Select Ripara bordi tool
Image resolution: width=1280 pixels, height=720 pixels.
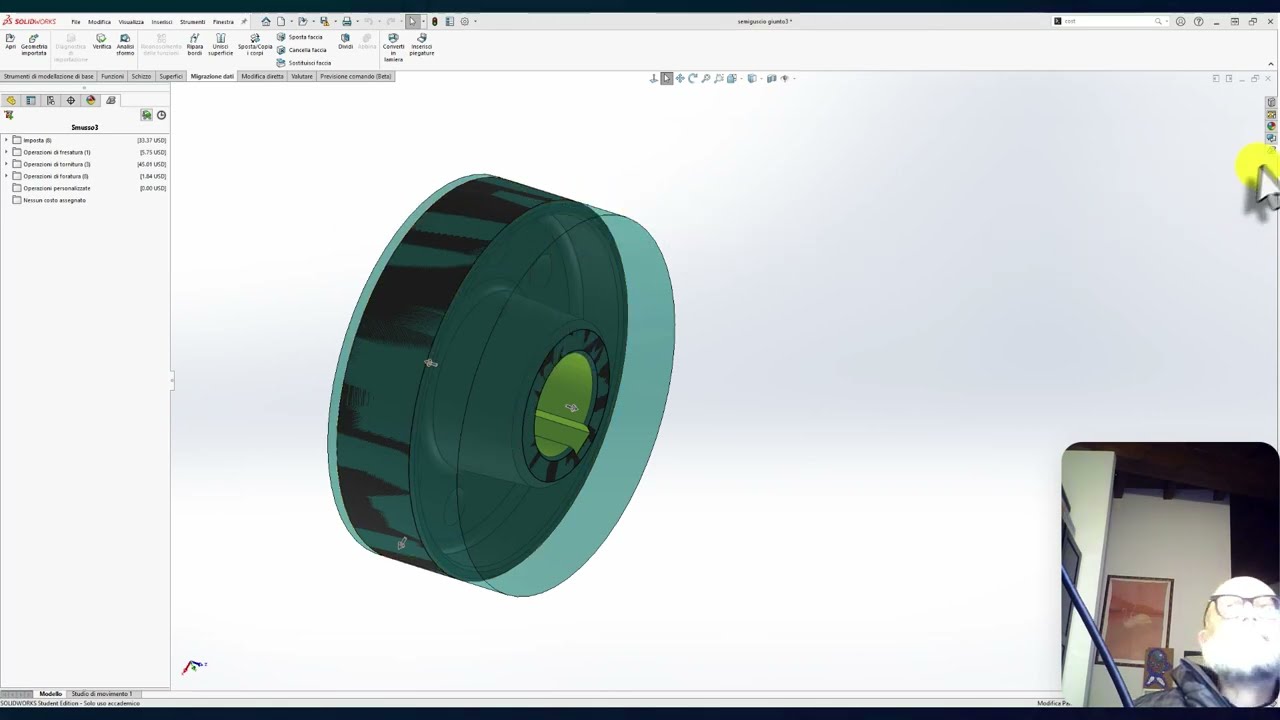[x=195, y=44]
